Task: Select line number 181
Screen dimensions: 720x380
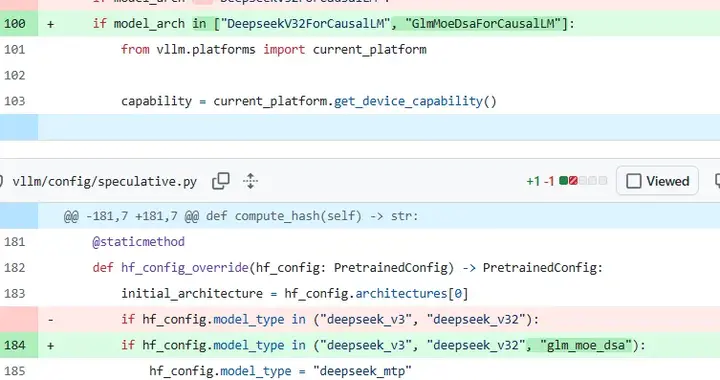Action: pos(15,241)
